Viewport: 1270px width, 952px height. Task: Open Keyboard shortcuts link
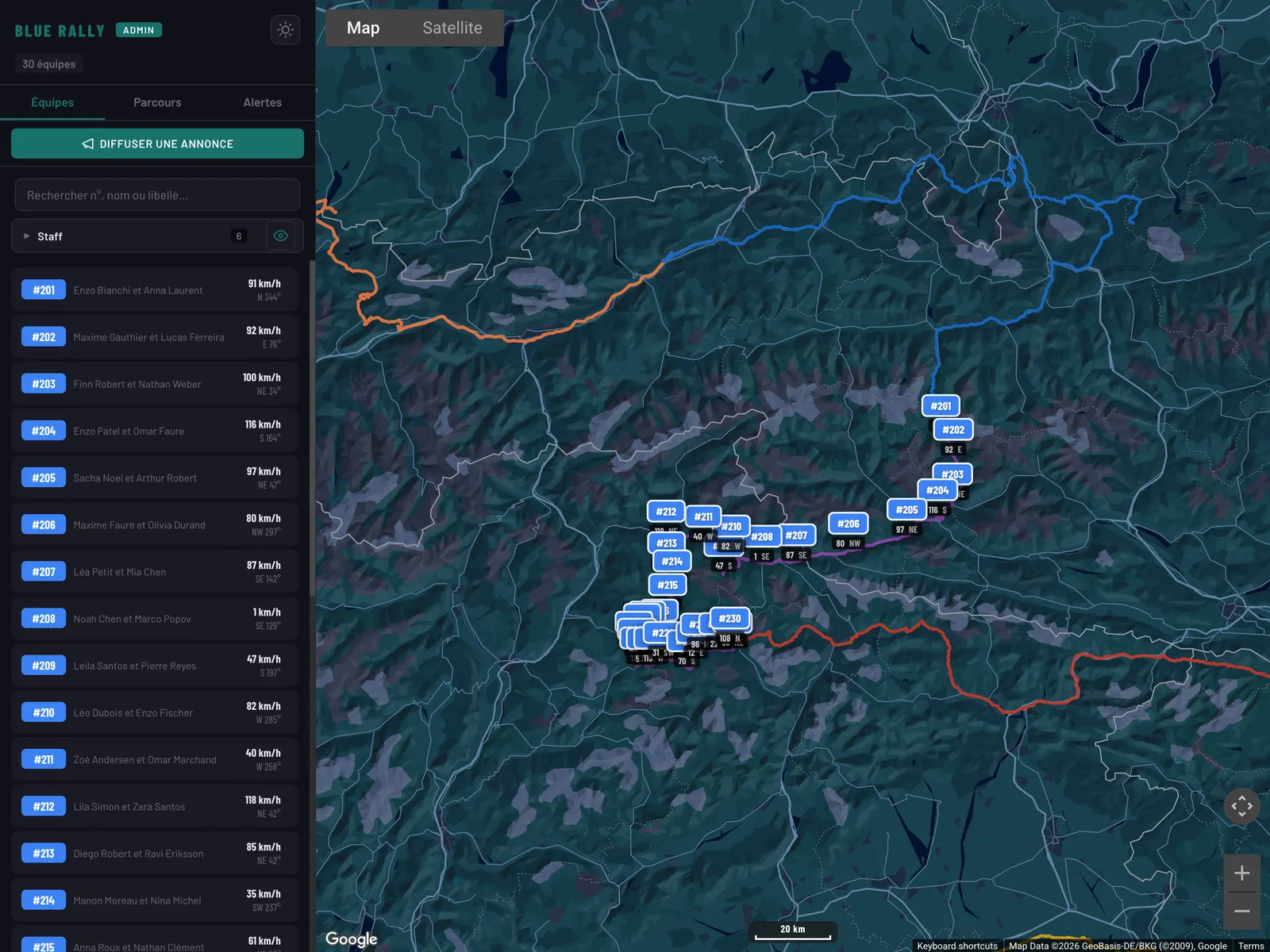(957, 946)
